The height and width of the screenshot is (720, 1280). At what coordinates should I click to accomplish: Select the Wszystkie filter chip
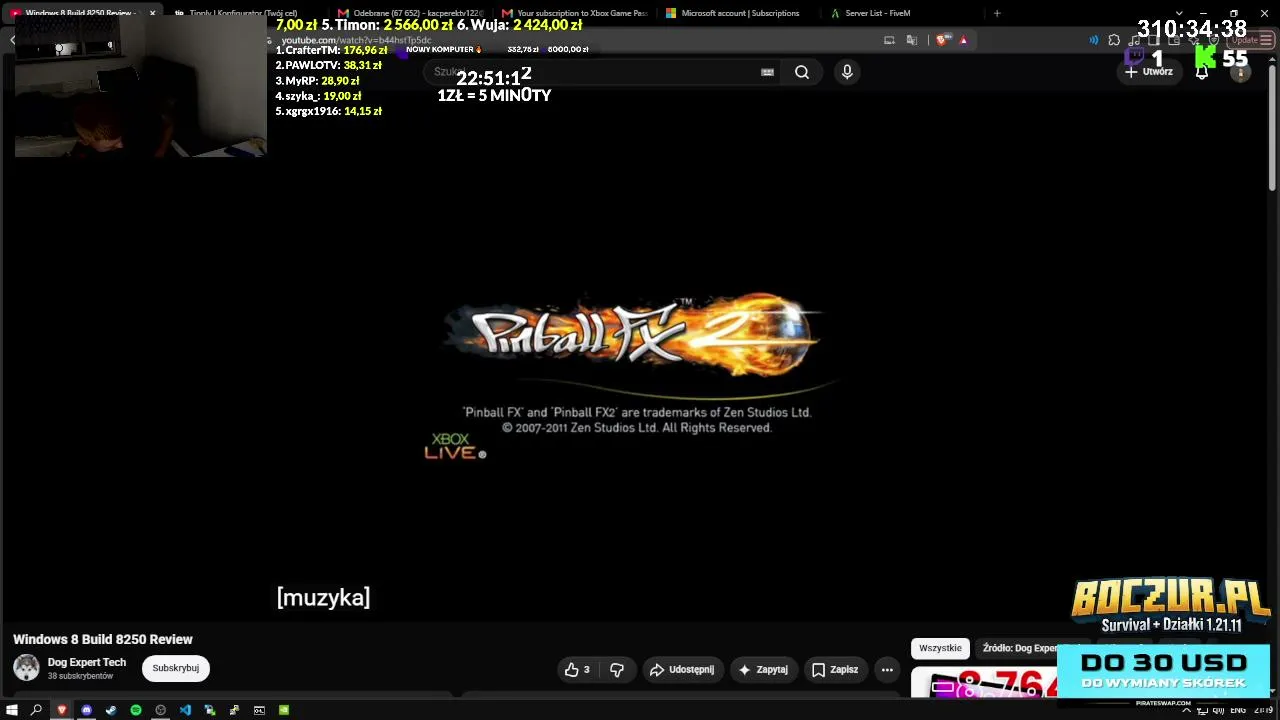(940, 648)
